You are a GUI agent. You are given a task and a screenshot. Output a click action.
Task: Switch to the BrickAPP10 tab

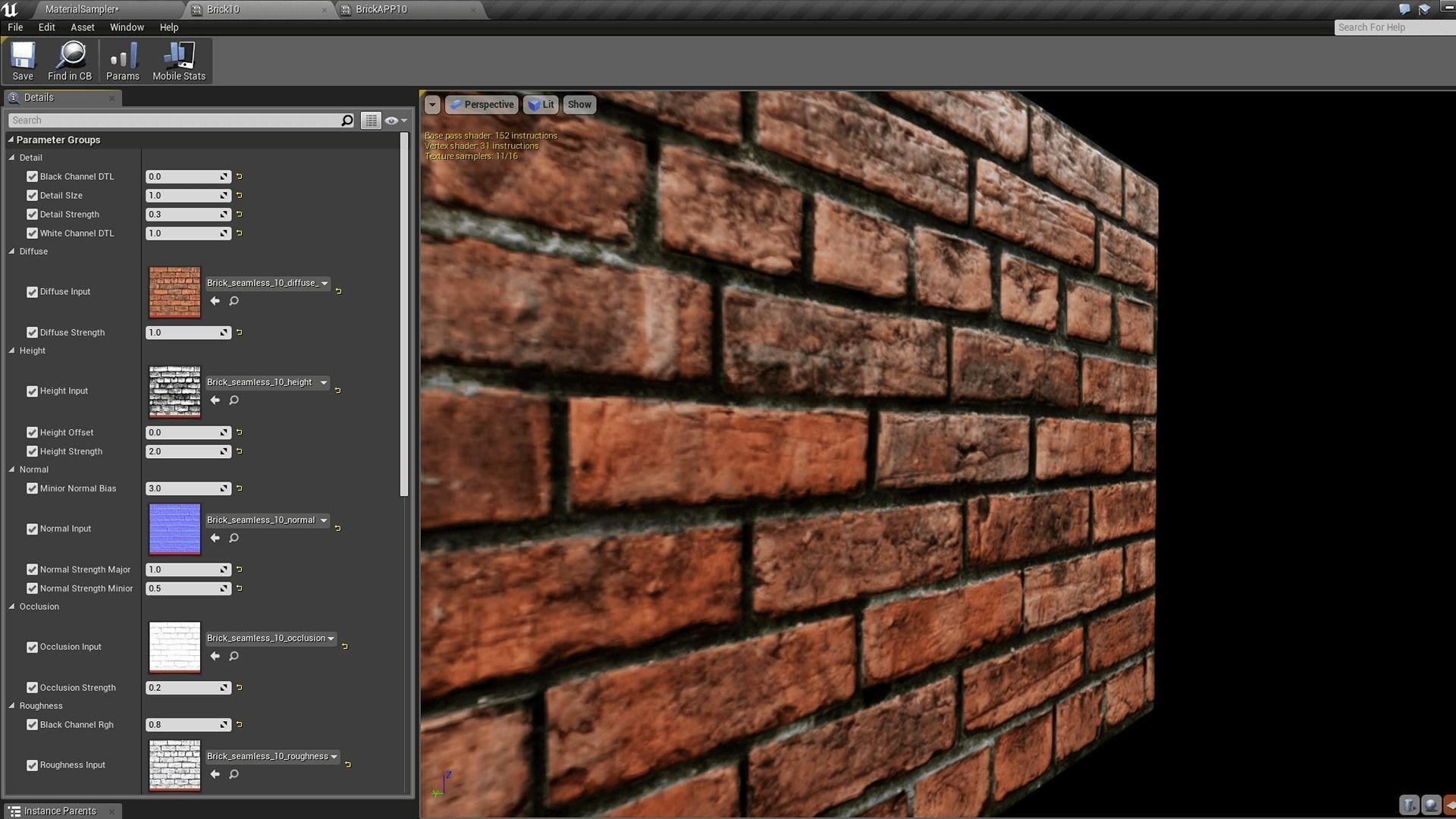(409, 9)
